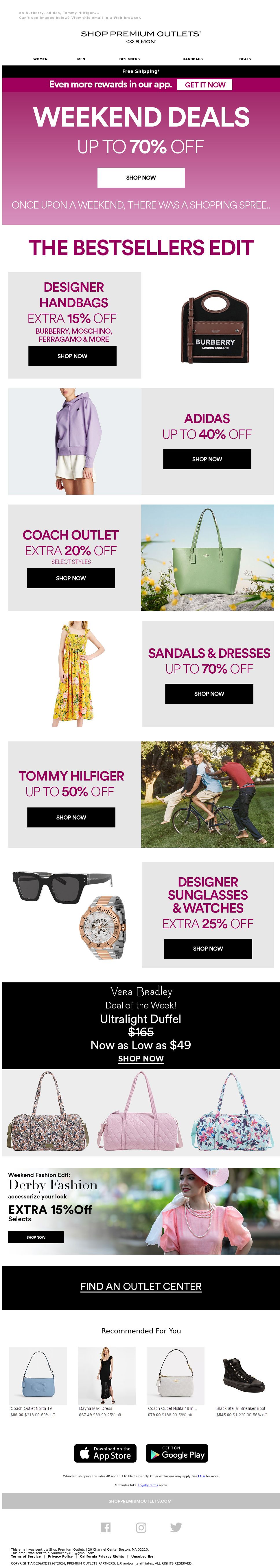Click the GET IT NOW app button
The width and height of the screenshot is (280, 1568).
pyautogui.click(x=205, y=85)
